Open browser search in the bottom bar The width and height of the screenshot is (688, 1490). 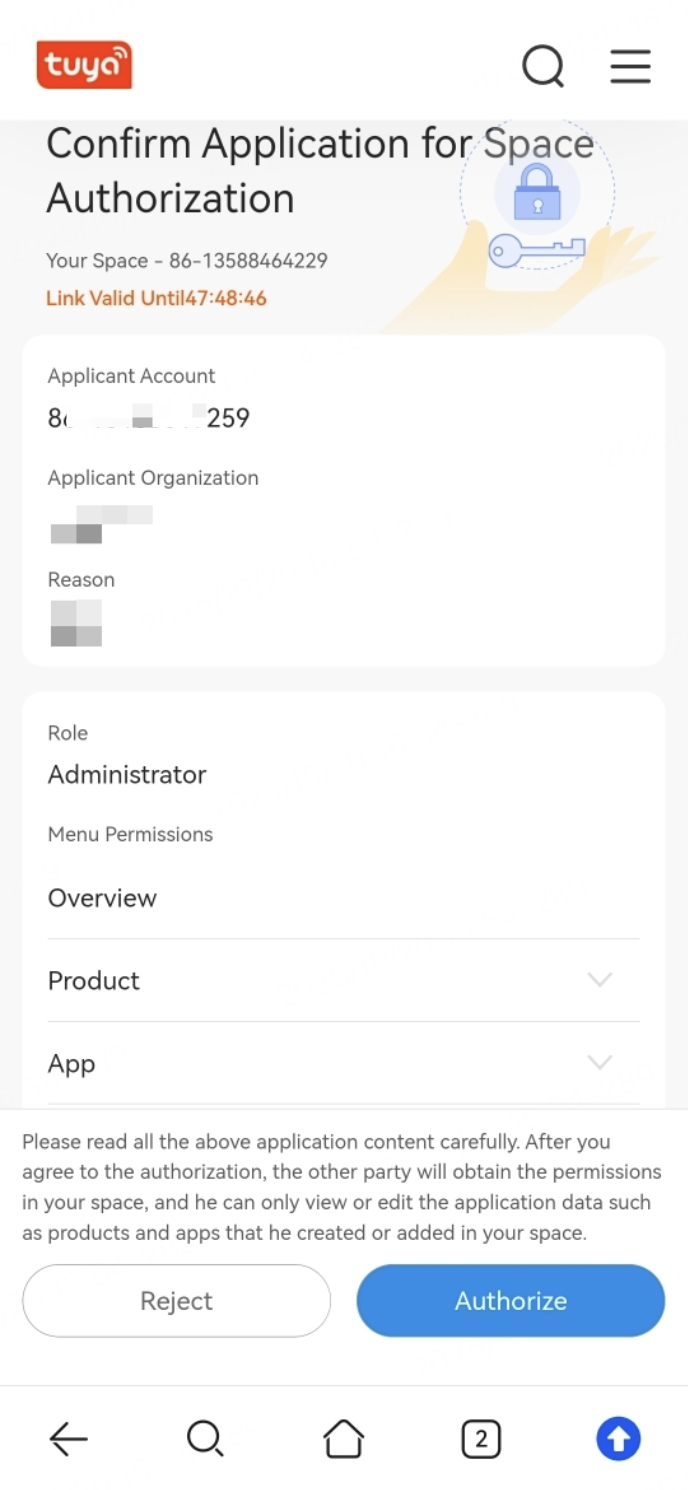(x=205, y=1439)
